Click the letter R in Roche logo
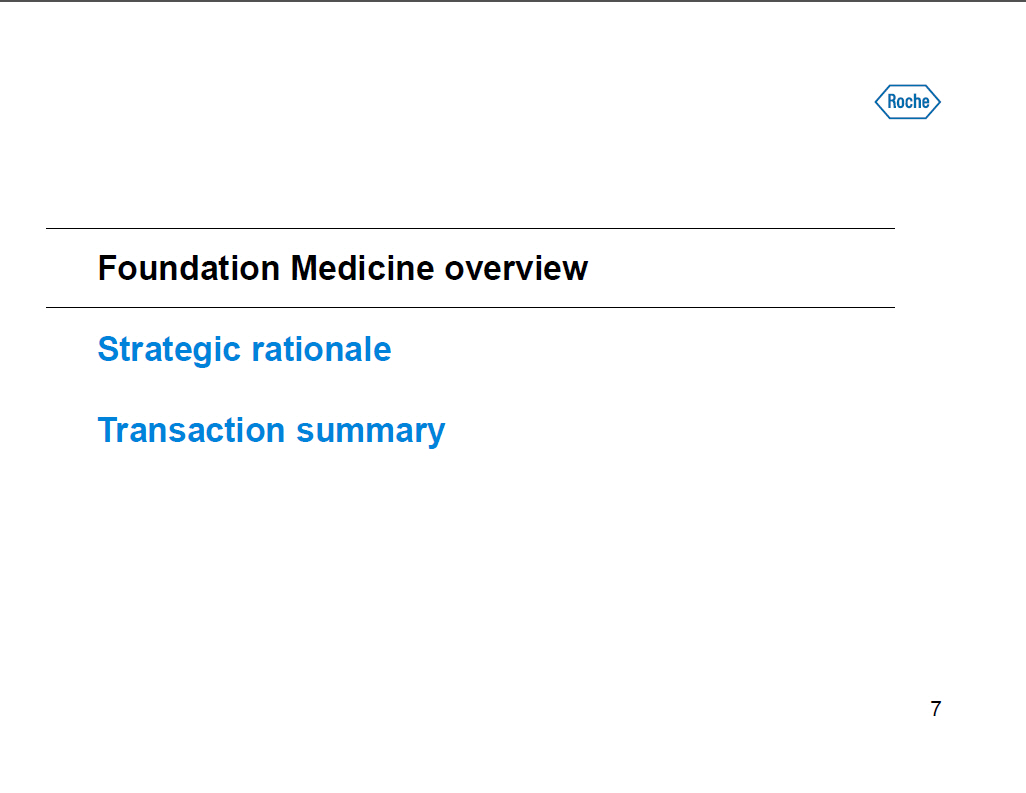Image resolution: width=1026 pixels, height=793 pixels. coord(892,102)
